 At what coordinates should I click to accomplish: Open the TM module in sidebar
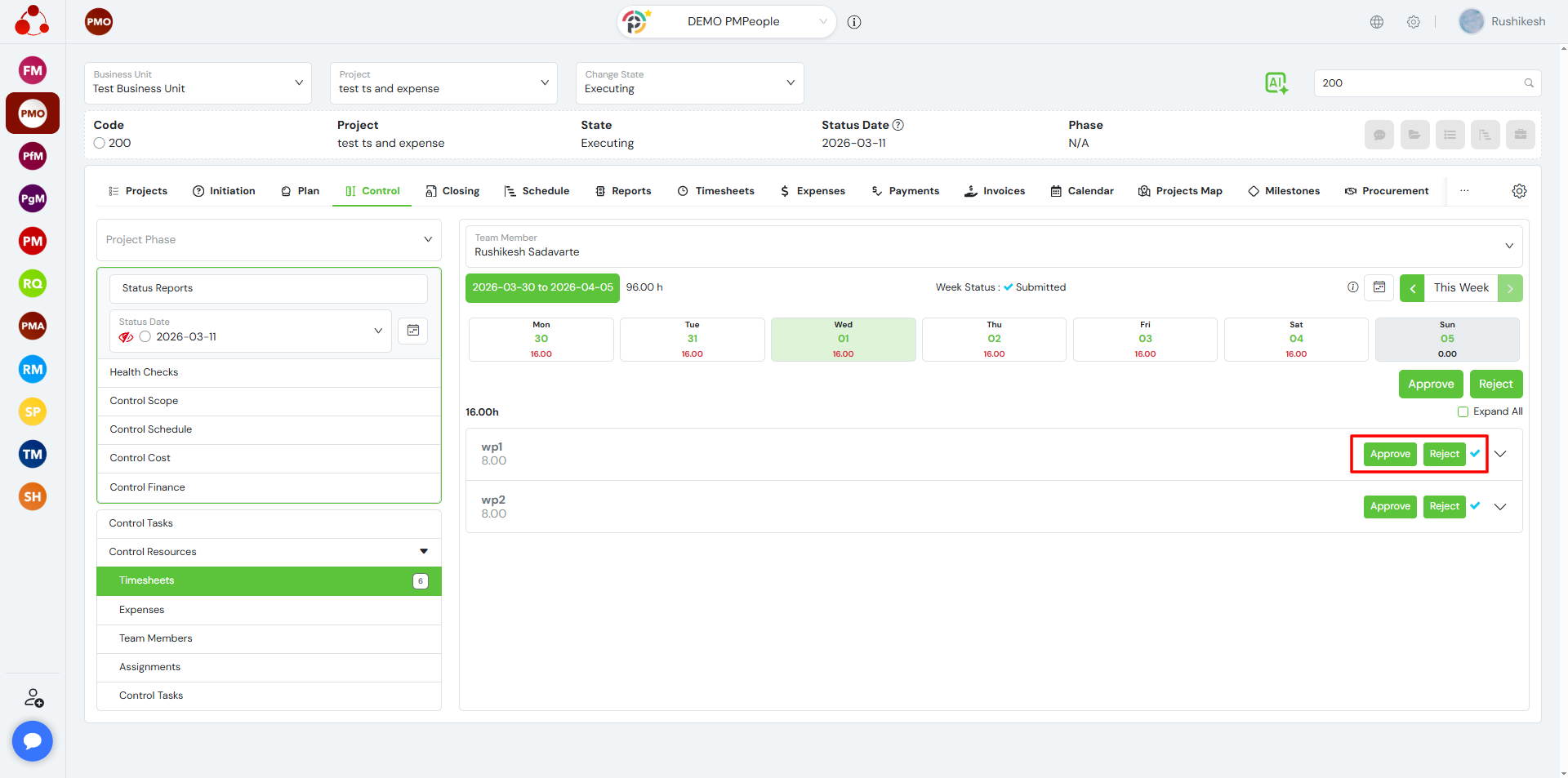[33, 454]
